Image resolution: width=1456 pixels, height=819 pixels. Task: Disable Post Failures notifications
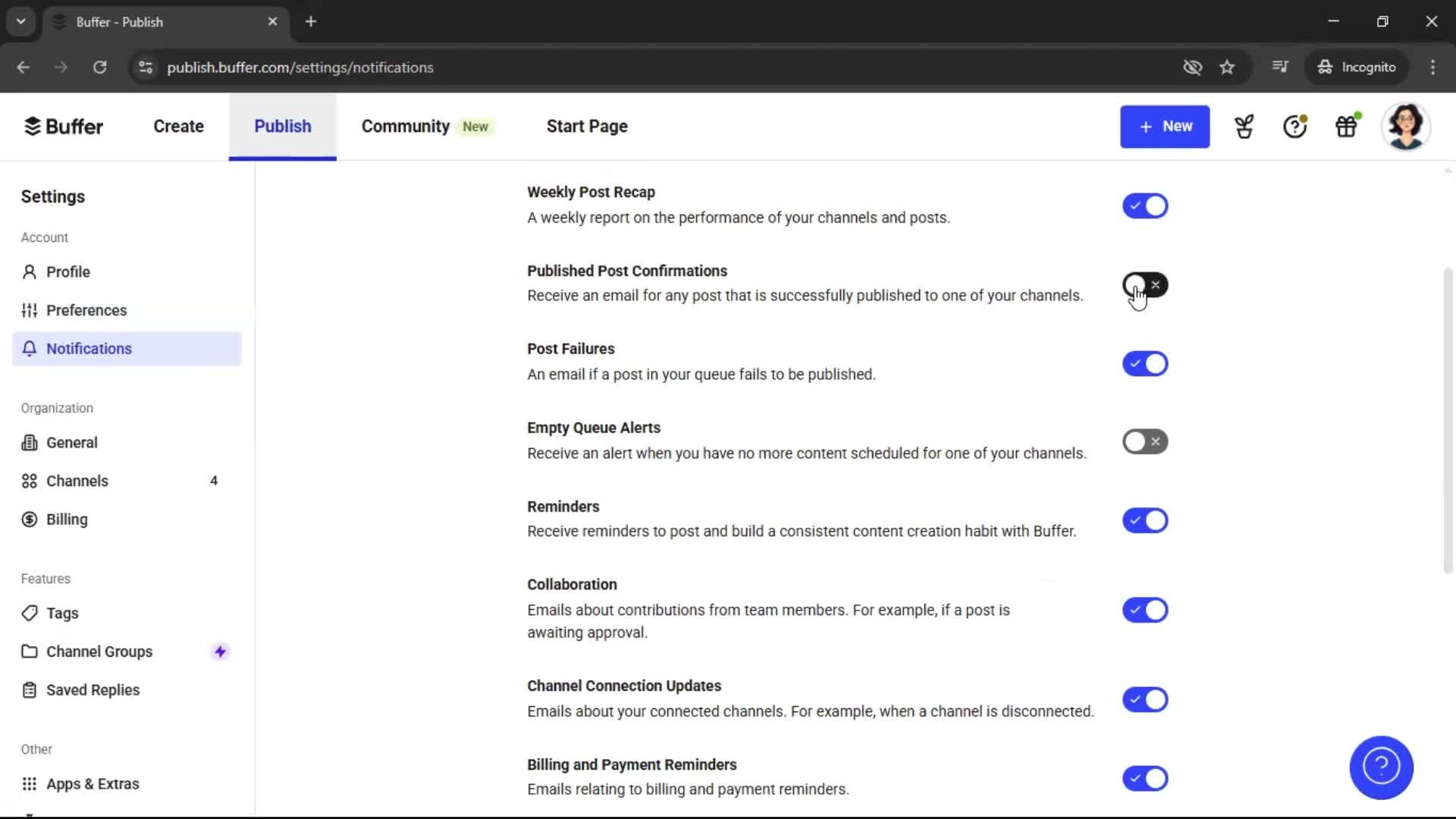point(1145,363)
